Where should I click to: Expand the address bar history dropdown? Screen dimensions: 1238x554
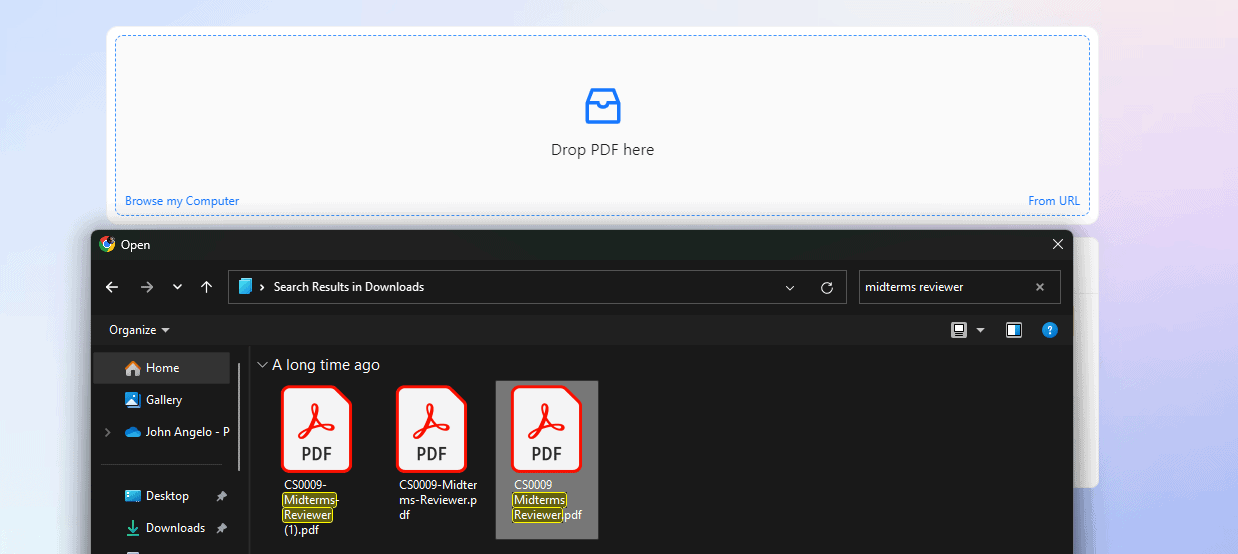790,288
